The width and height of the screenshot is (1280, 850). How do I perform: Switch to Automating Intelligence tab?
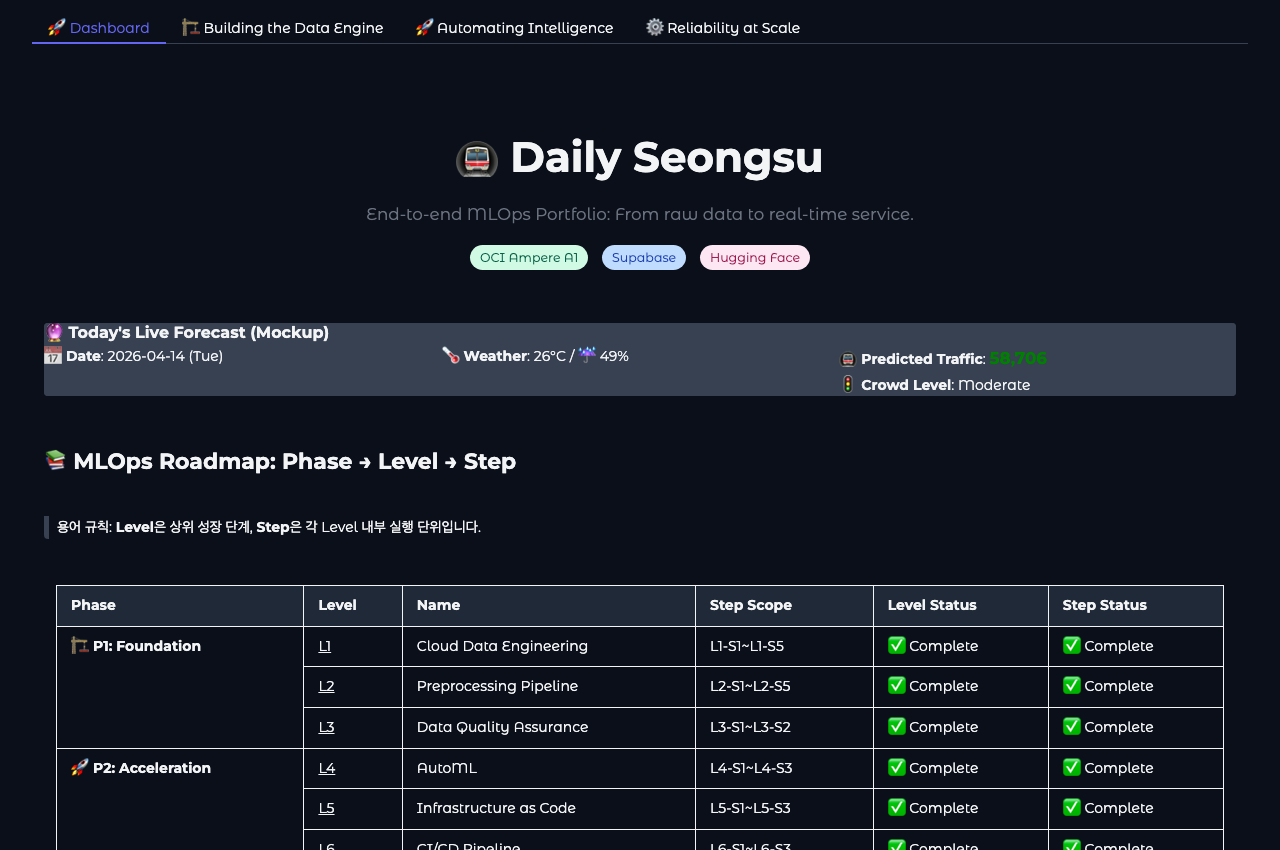515,28
